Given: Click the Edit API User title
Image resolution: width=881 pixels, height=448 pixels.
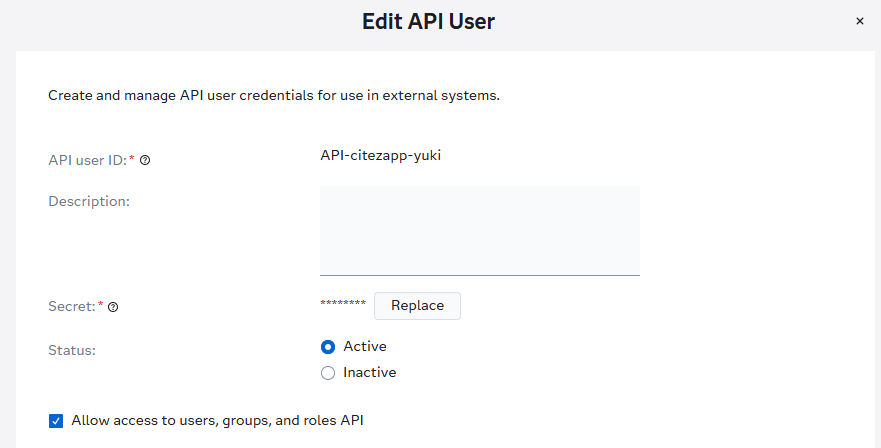Looking at the screenshot, I should [x=428, y=21].
